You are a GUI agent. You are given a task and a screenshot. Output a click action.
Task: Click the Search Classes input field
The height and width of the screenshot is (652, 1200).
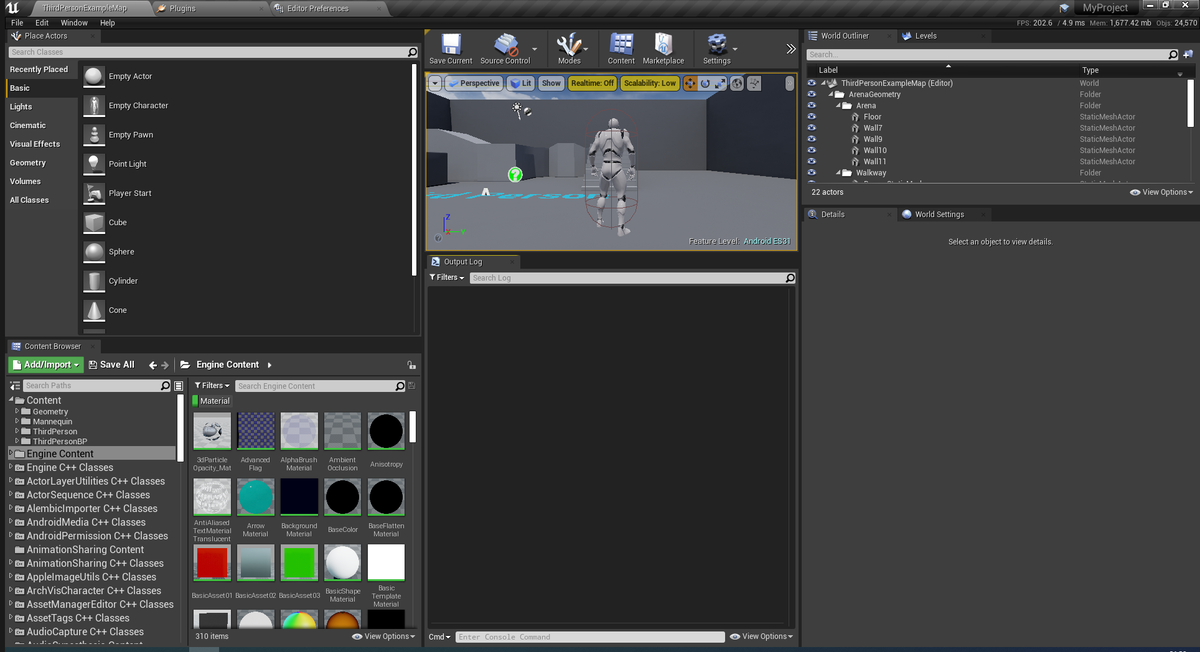click(213, 52)
